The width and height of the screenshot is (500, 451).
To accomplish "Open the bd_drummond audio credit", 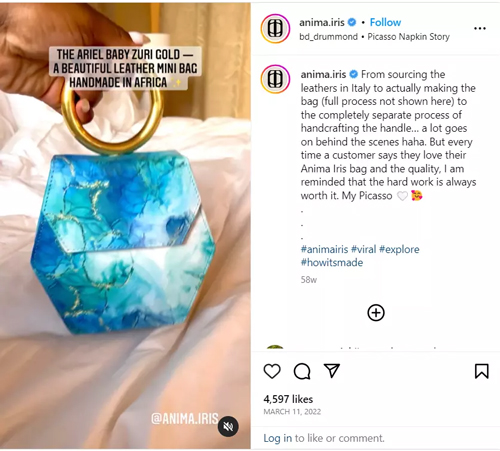I will tap(328, 37).
